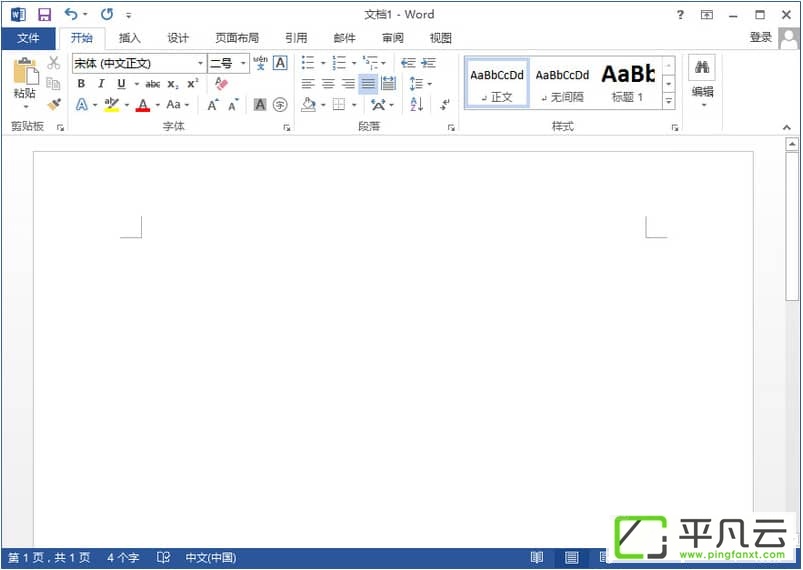Viewport: 803px width, 570px height.
Task: Apply yellow text highlight color
Action: pos(111,105)
